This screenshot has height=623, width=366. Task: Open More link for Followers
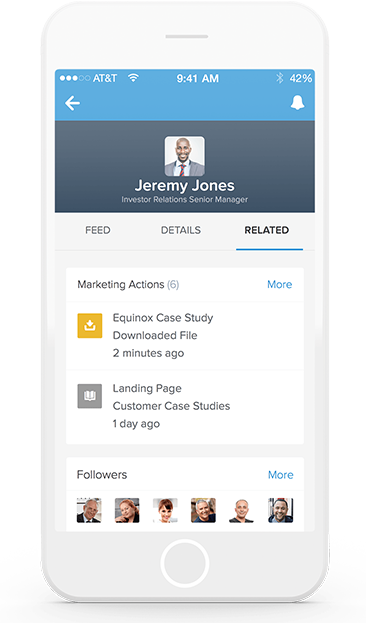click(281, 475)
